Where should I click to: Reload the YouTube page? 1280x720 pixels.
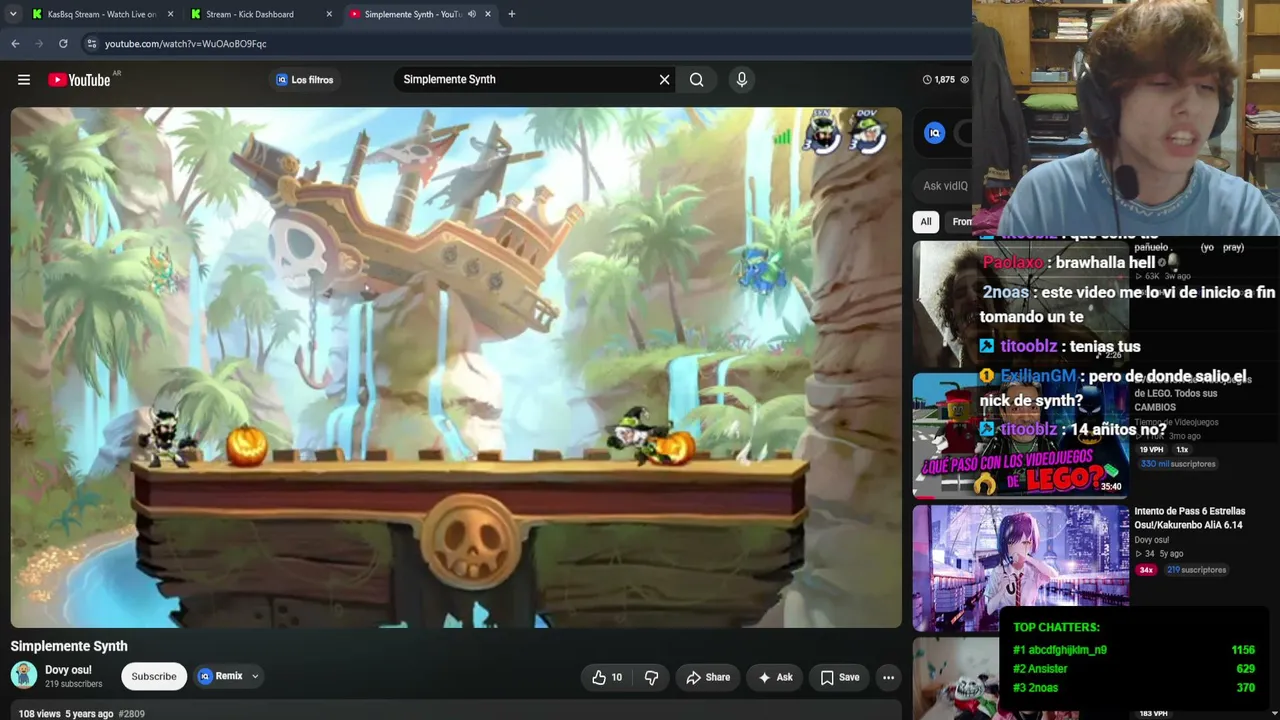pos(63,44)
